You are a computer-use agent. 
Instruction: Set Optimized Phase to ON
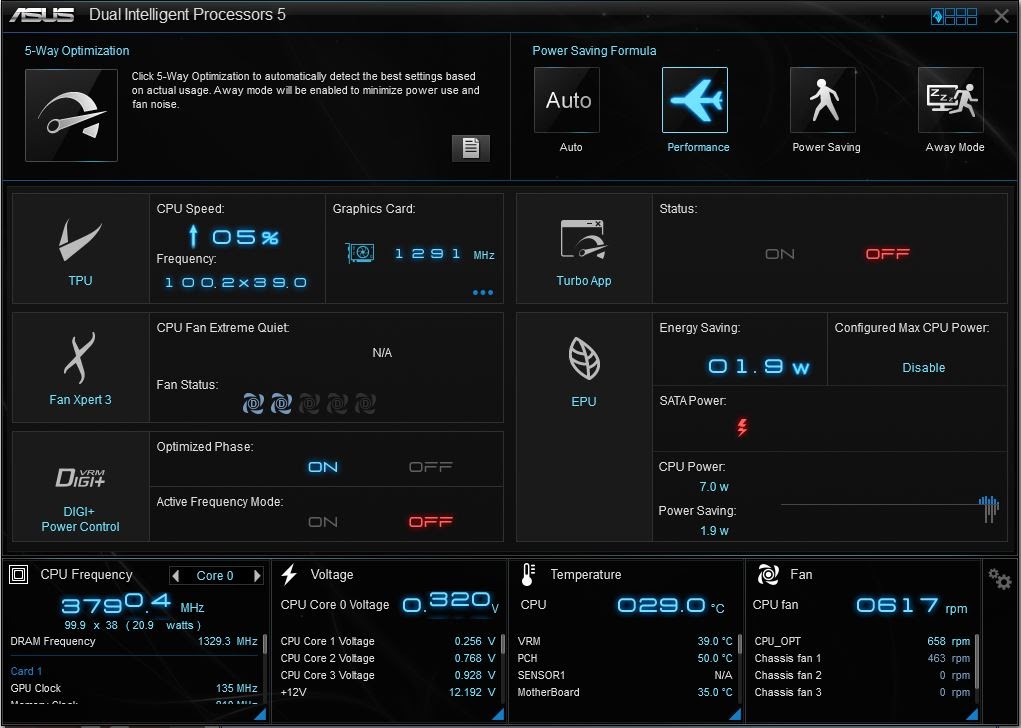[323, 467]
